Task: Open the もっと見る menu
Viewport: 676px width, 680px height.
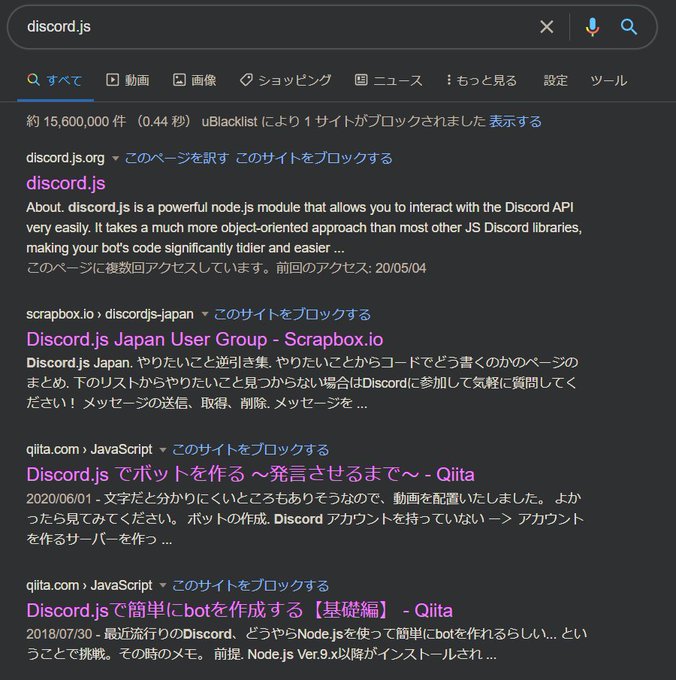Action: click(x=482, y=80)
